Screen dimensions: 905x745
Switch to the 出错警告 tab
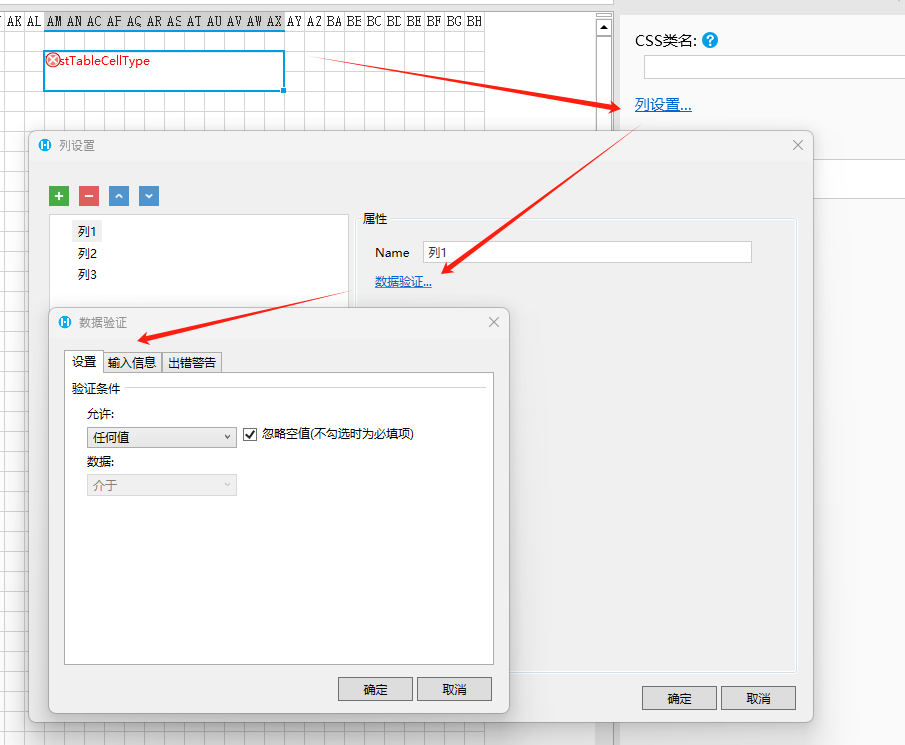tap(192, 362)
